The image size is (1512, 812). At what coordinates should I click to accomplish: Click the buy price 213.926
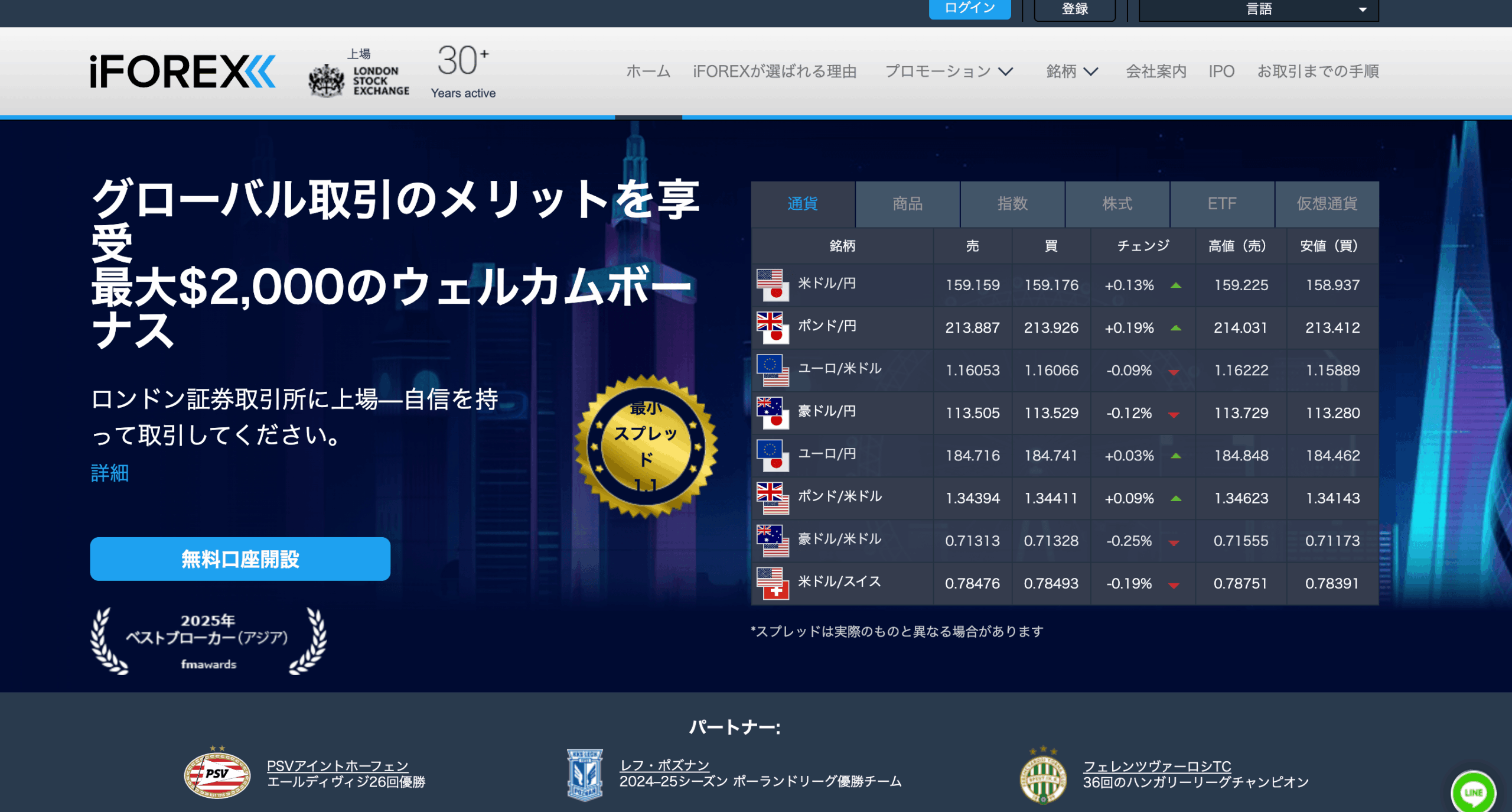(x=1051, y=327)
